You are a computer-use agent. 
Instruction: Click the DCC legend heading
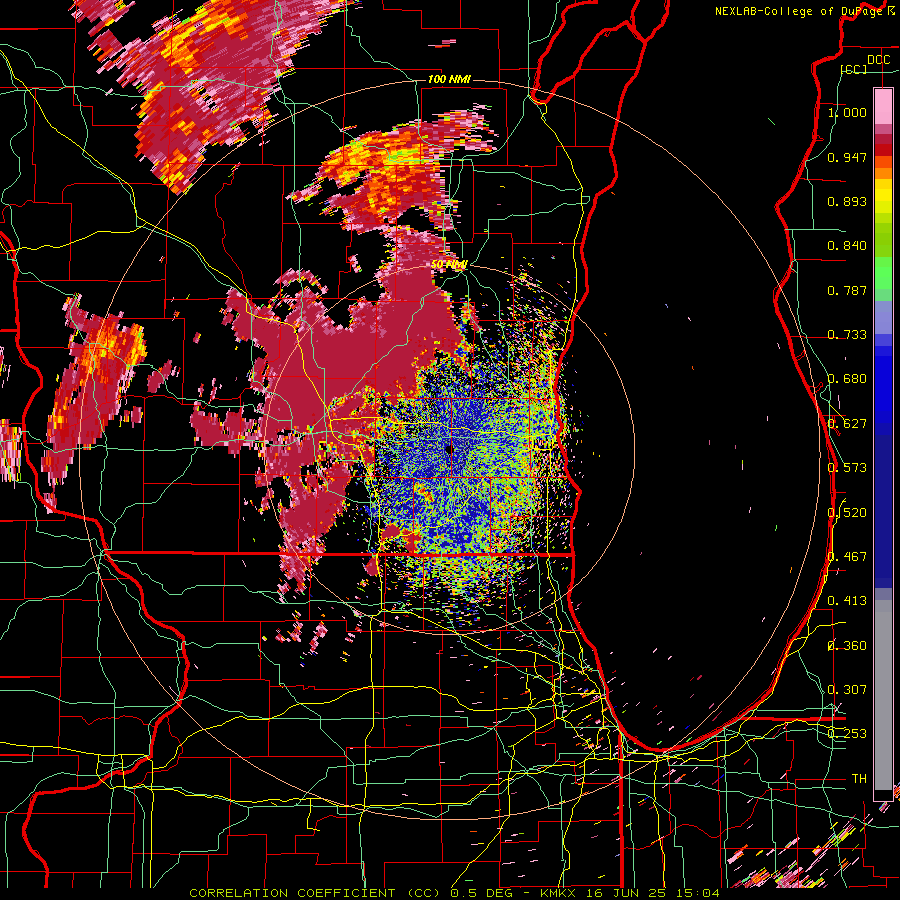click(x=878, y=60)
